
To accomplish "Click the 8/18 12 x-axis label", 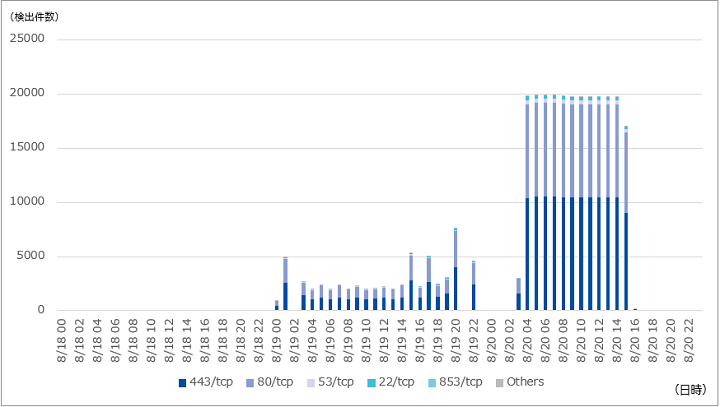I will tap(169, 341).
